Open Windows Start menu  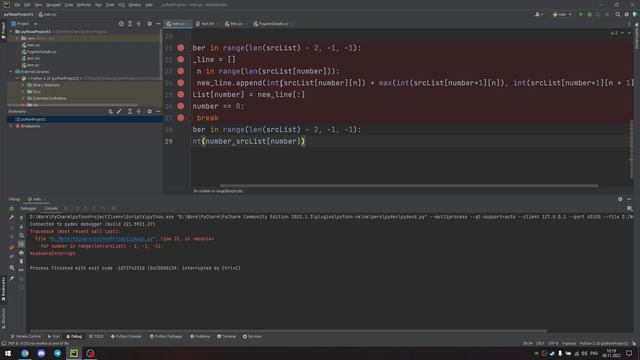click(8, 353)
